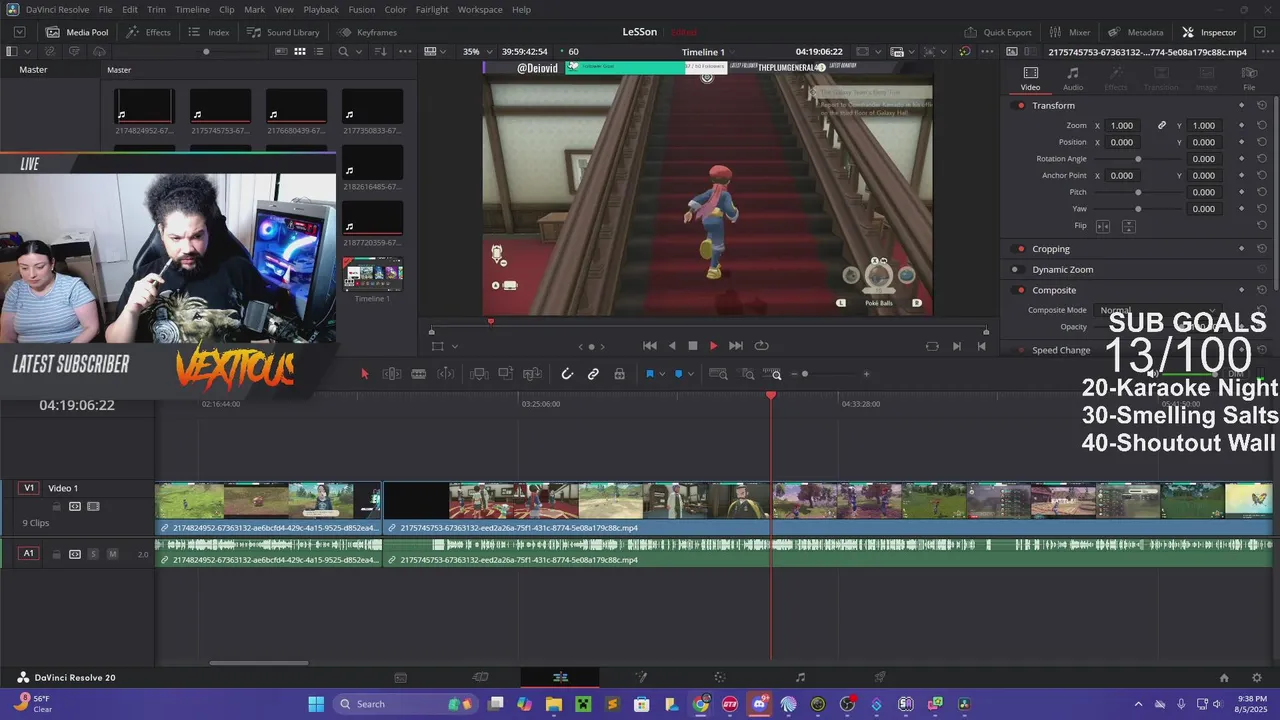Viewport: 1280px width, 720px height.
Task: Select the Blade Edit Mode tool
Action: point(419,374)
